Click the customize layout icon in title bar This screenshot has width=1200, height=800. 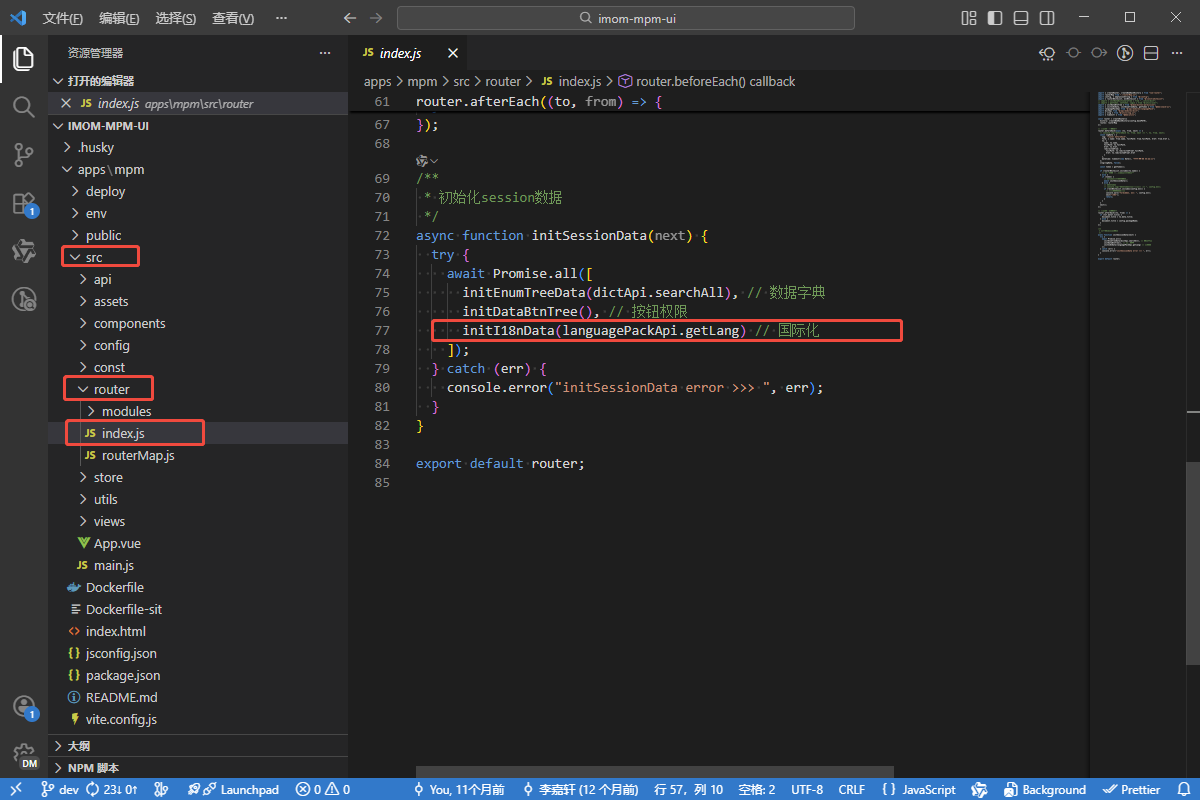click(x=968, y=18)
